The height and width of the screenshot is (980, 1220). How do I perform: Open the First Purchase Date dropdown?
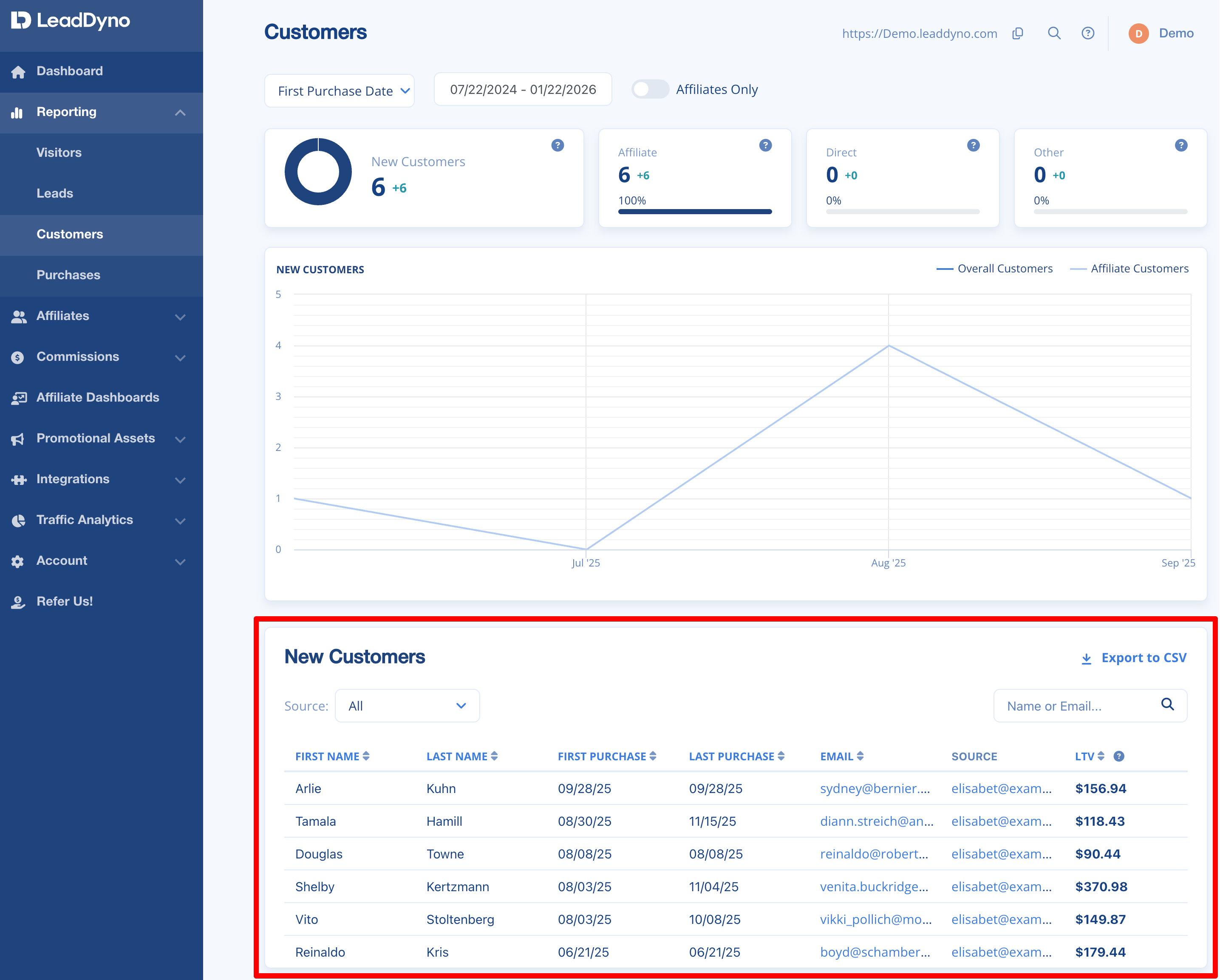[x=340, y=91]
